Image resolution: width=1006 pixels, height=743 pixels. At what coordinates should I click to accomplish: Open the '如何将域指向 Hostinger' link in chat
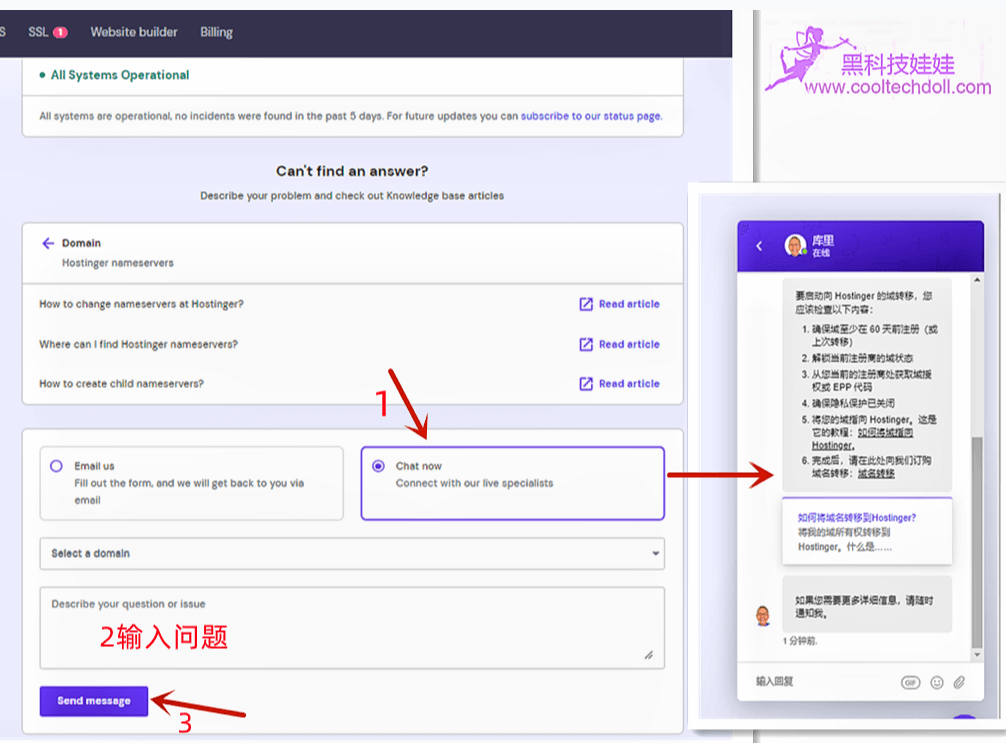[x=862, y=439]
